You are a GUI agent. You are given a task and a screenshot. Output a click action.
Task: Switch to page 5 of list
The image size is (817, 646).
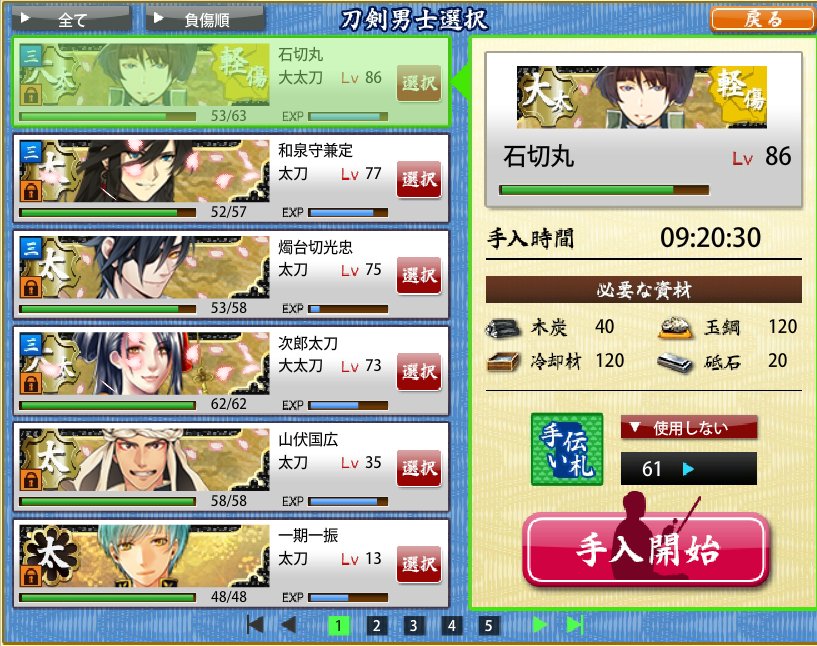coord(488,626)
